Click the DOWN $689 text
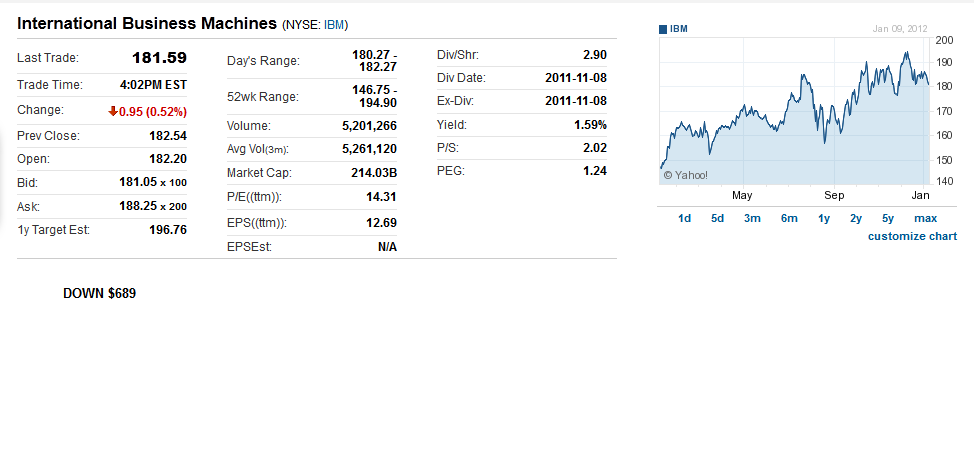 pyautogui.click(x=99, y=293)
